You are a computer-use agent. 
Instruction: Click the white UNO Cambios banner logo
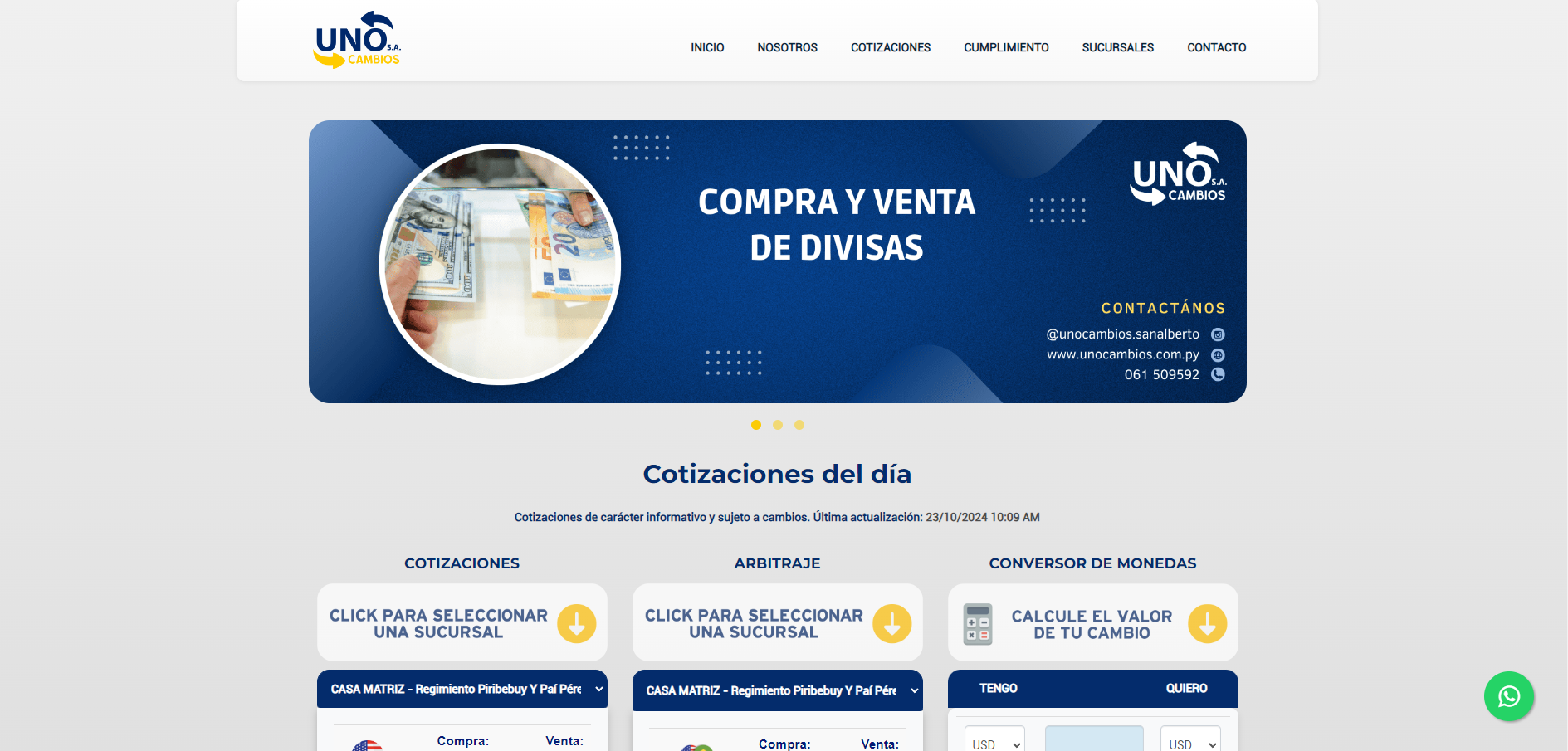1178,173
